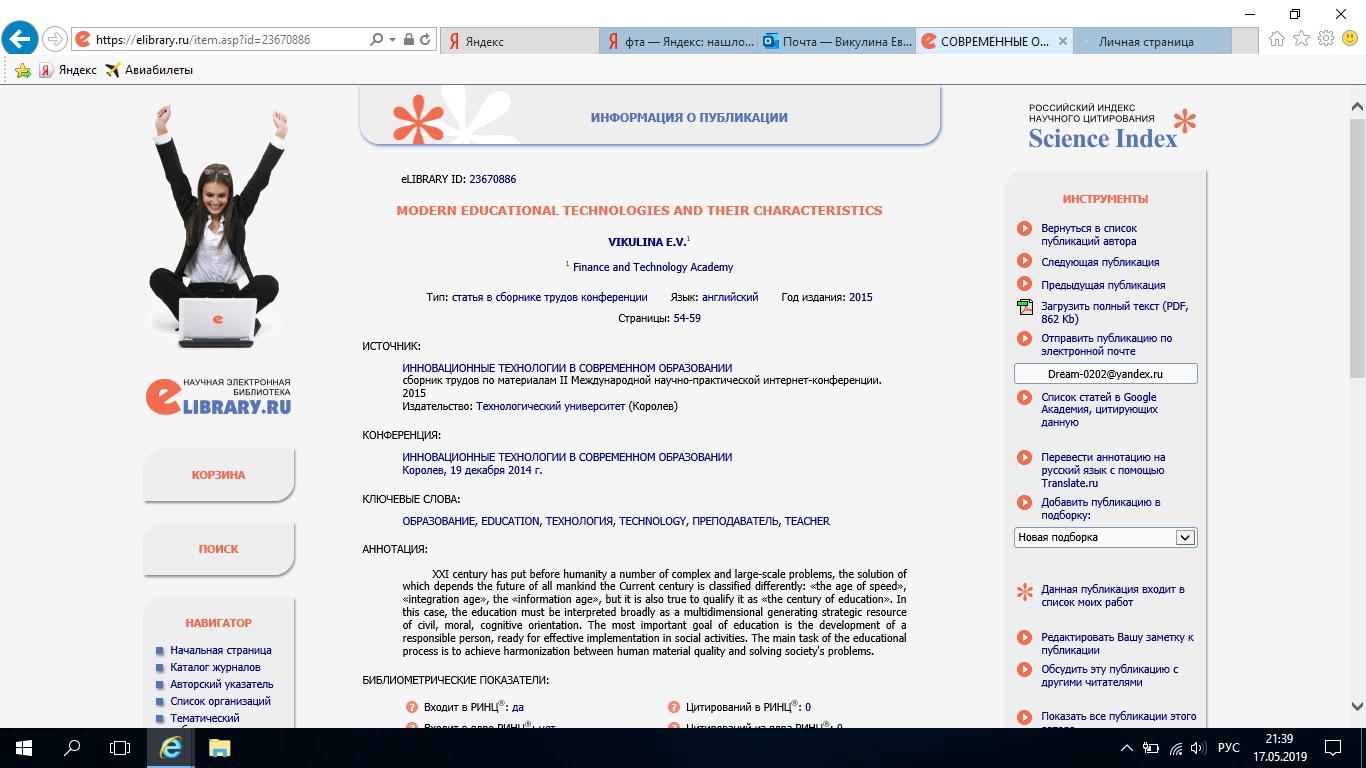The width and height of the screenshot is (1366, 768).
Task: Click the РУС language indicator
Action: (1229, 747)
